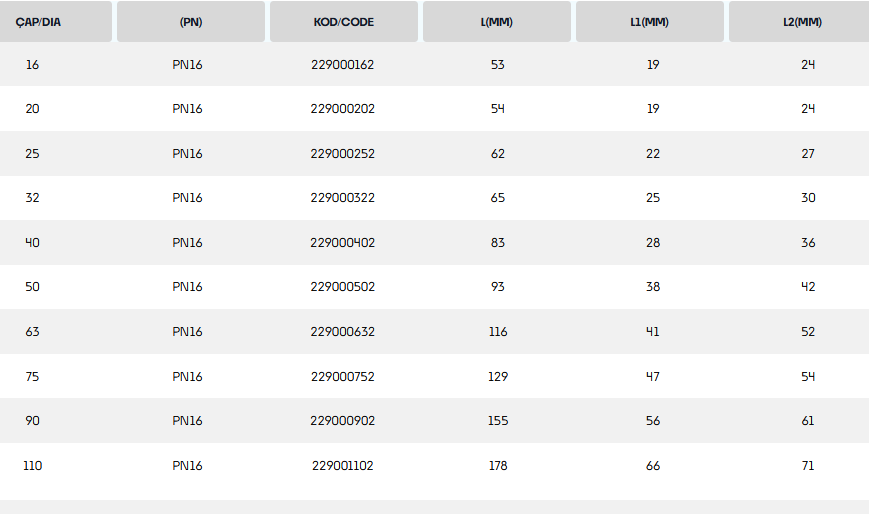The height and width of the screenshot is (514, 869).
Task: Select product code 229000322
Action: [343, 198]
